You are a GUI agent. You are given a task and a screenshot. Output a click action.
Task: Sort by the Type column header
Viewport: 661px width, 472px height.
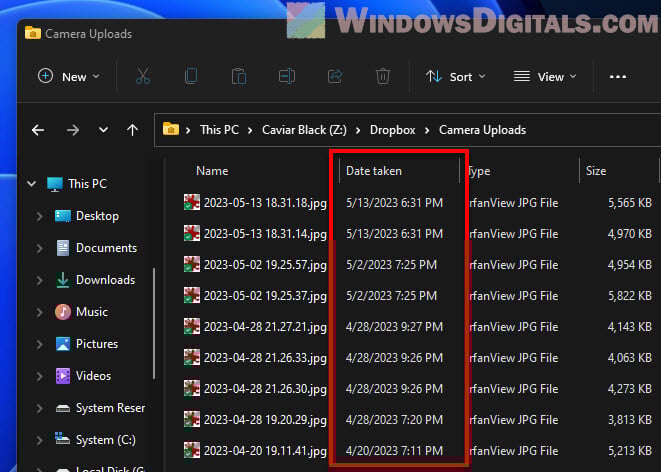pyautogui.click(x=480, y=171)
